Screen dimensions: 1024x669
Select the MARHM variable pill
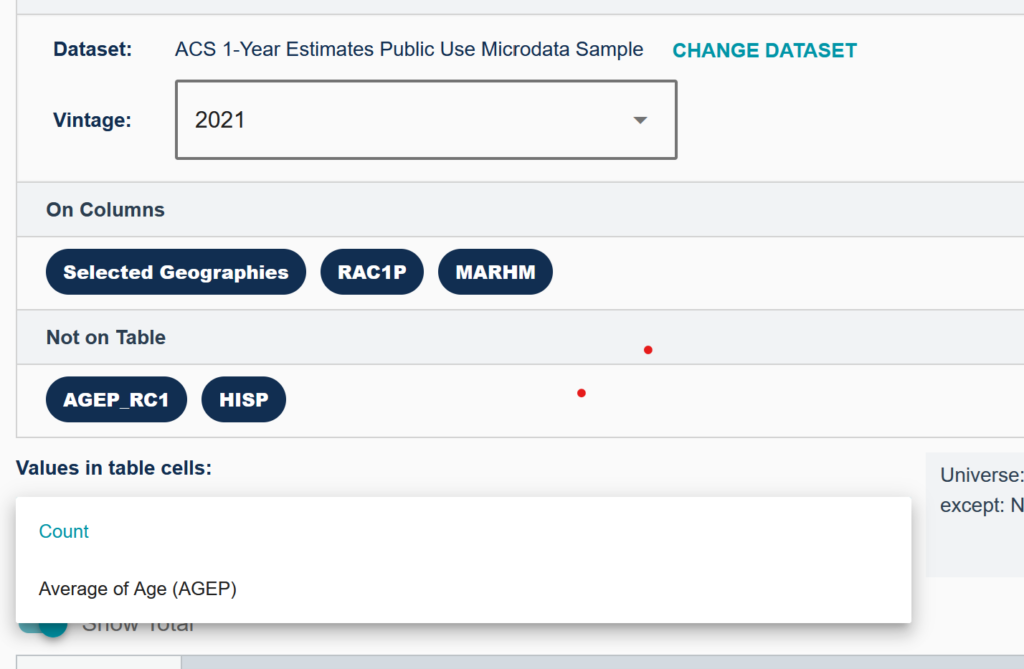(495, 271)
